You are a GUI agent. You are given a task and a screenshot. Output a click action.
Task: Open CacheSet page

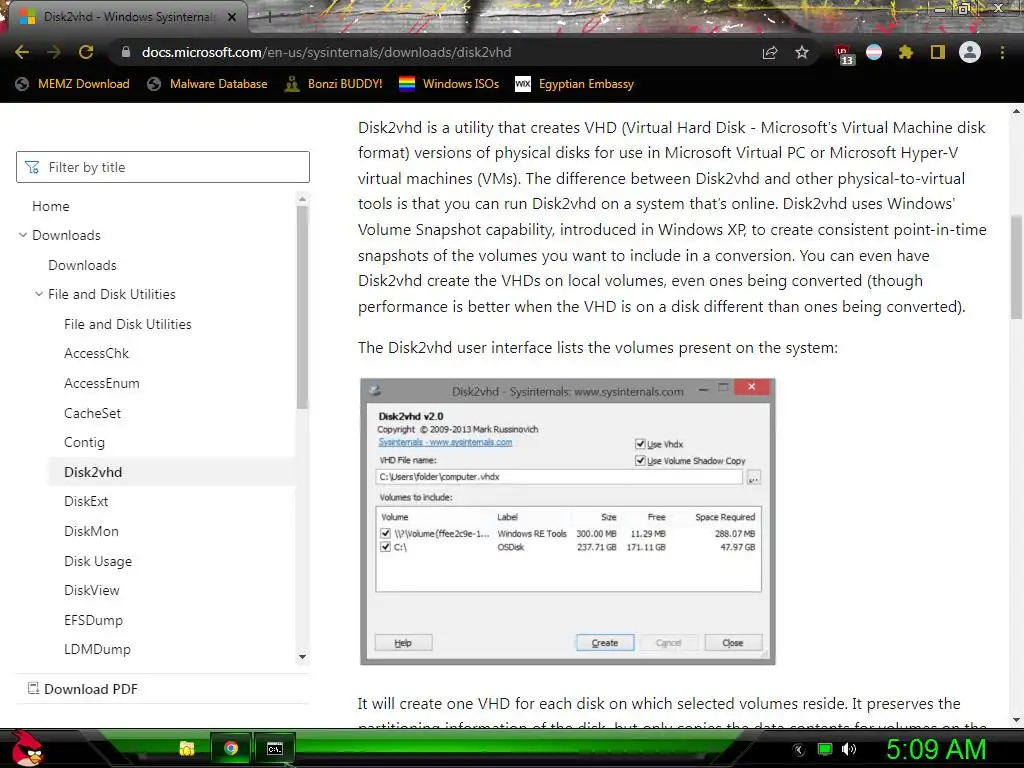pos(93,413)
